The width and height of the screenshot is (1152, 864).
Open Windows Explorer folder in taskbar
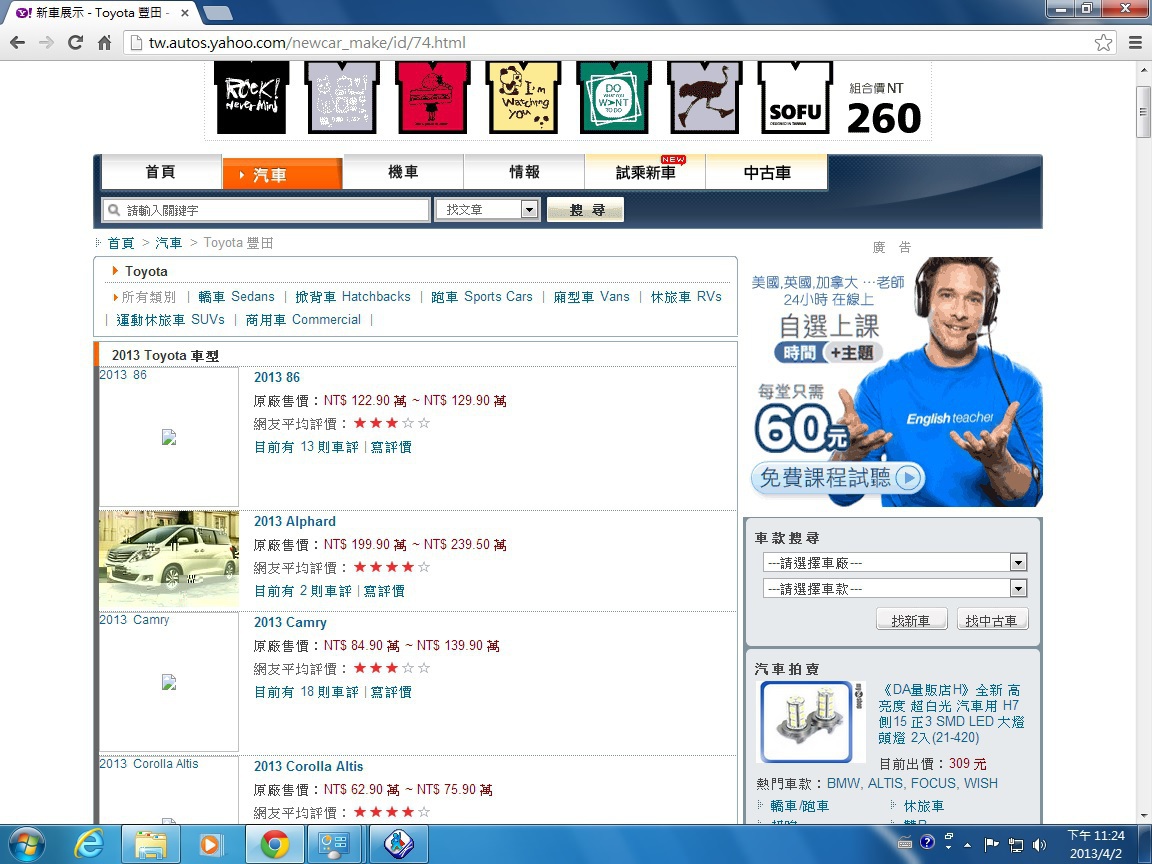pyautogui.click(x=150, y=844)
